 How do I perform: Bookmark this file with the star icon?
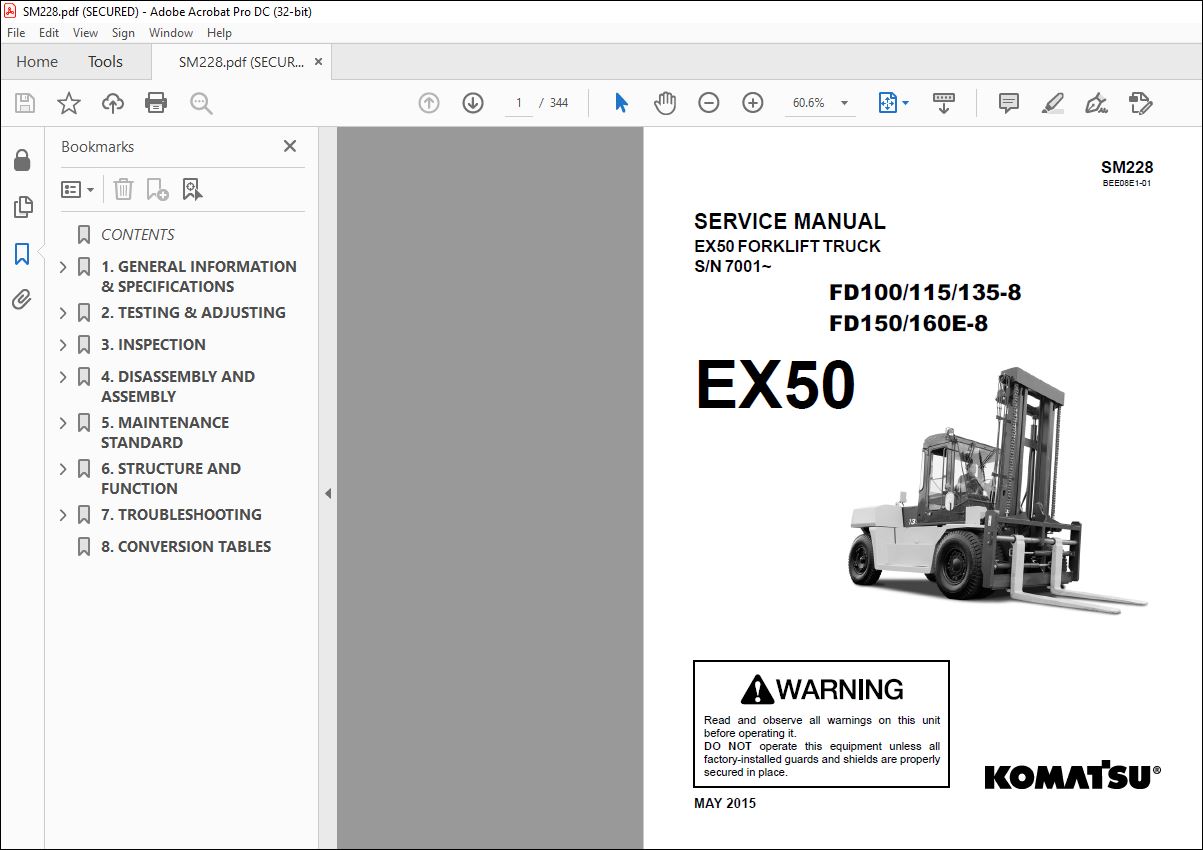[69, 103]
